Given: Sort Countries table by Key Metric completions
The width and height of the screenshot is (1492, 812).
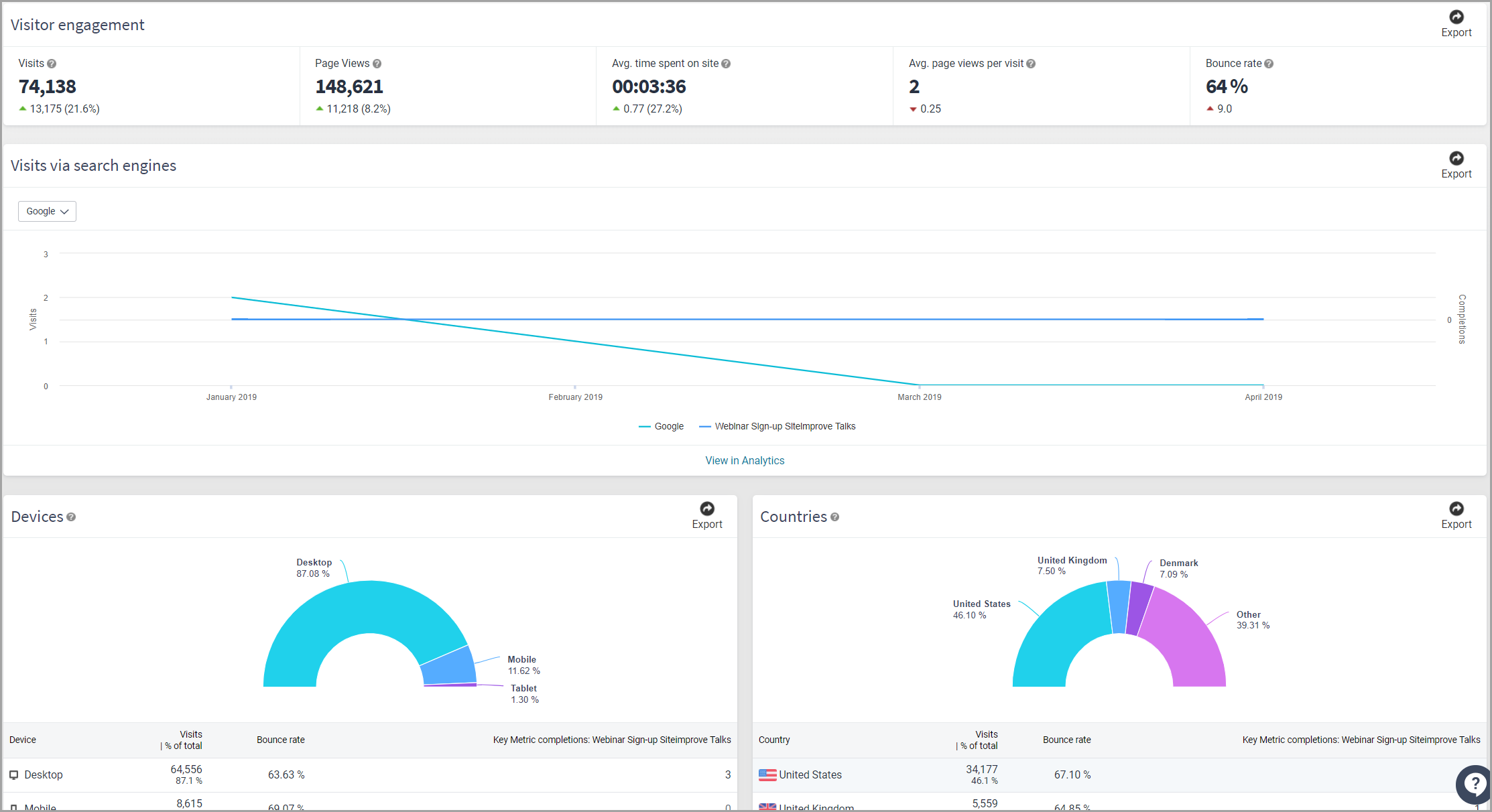Looking at the screenshot, I should (x=1361, y=740).
